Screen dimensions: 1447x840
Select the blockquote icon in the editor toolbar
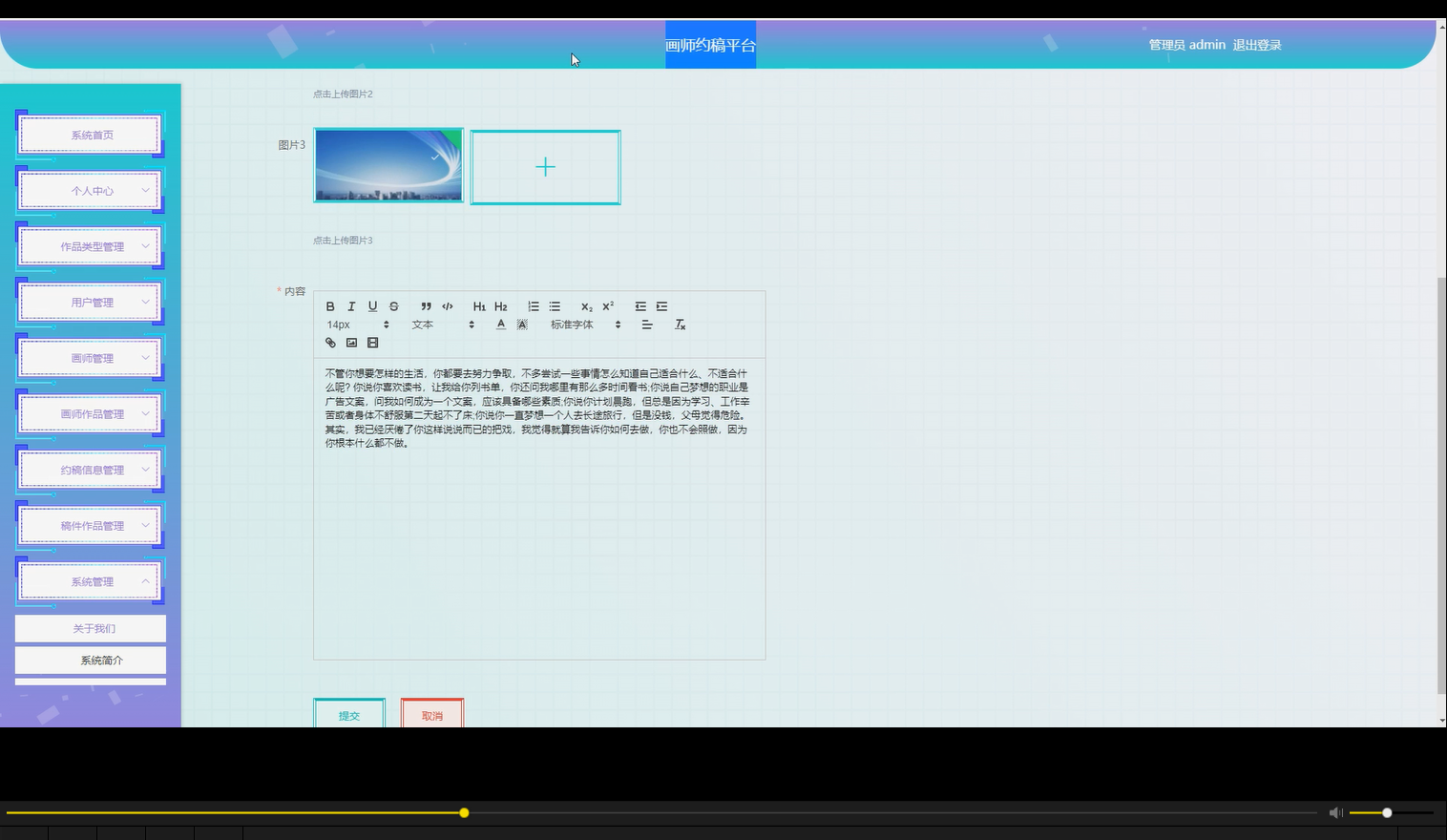click(427, 305)
